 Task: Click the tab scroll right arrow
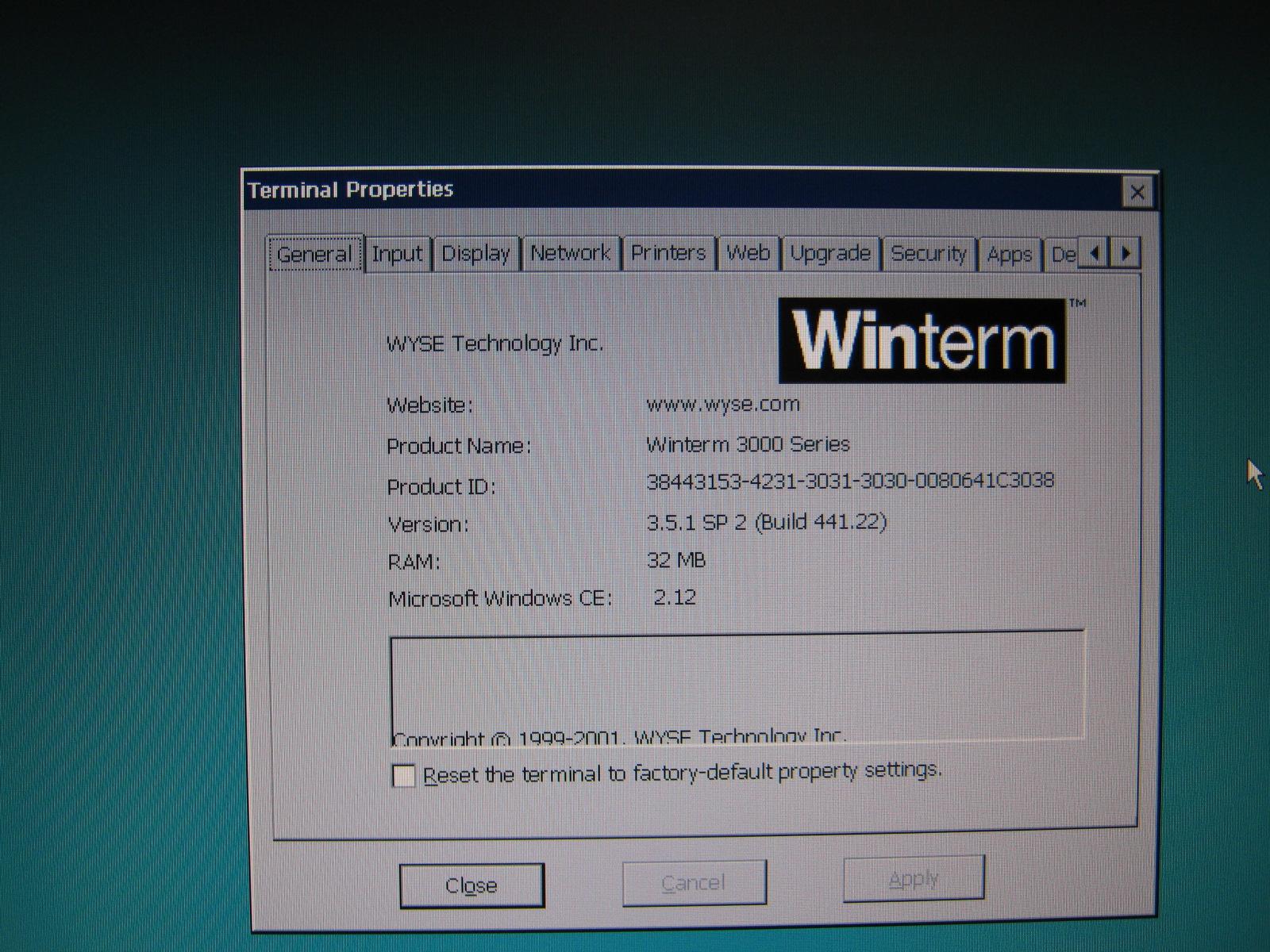1125,254
